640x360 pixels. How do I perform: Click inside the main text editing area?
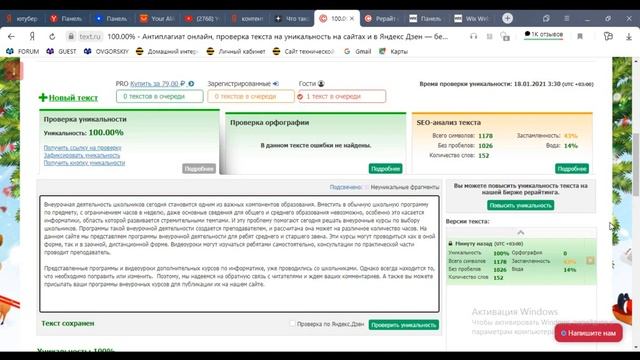point(239,254)
